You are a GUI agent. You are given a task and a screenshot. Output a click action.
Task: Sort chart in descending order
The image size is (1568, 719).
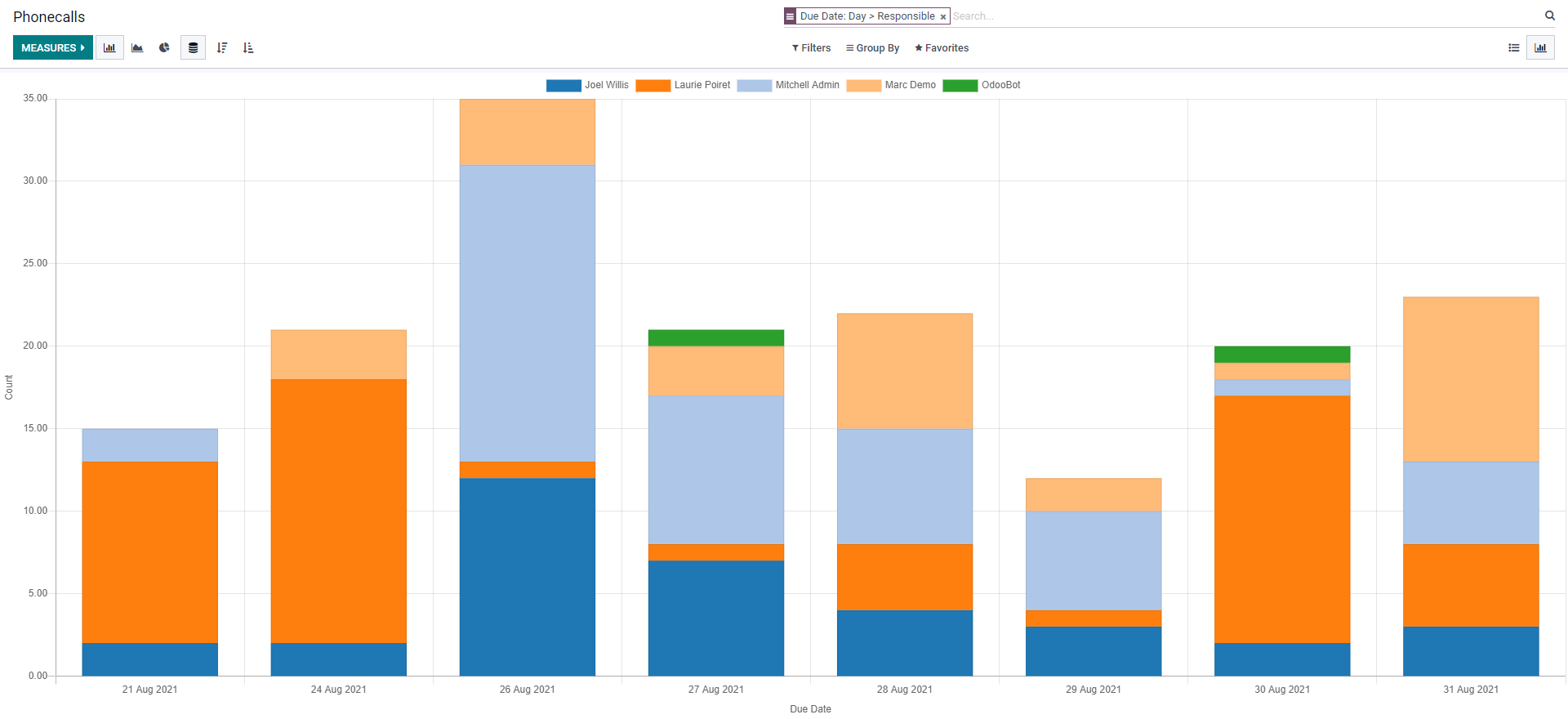coord(221,48)
